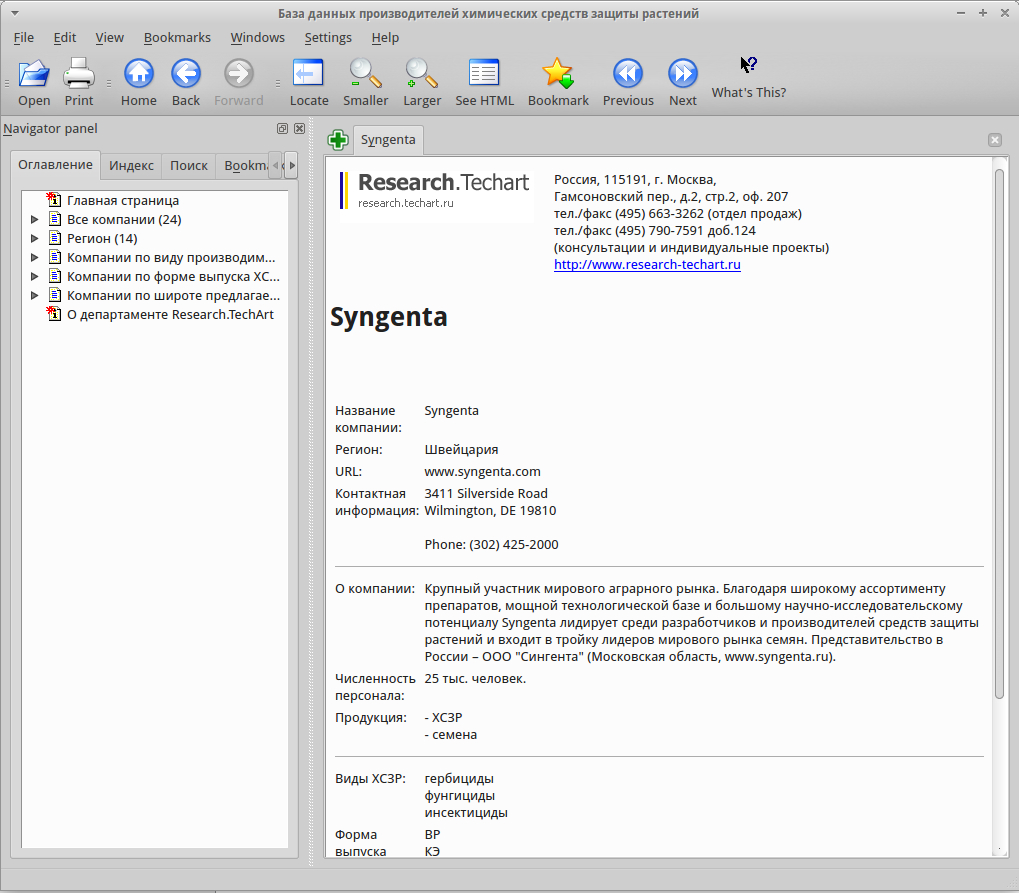Click the vertical scrollbar of the page

[1000, 434]
